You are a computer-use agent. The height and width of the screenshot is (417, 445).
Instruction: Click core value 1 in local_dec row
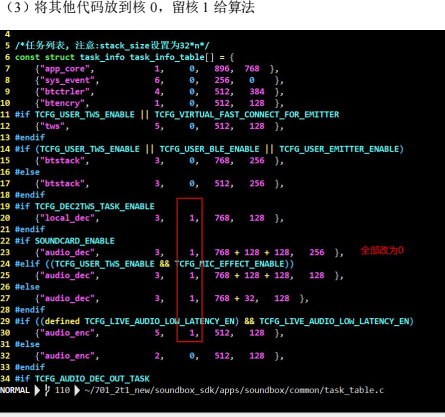pyautogui.click(x=192, y=218)
